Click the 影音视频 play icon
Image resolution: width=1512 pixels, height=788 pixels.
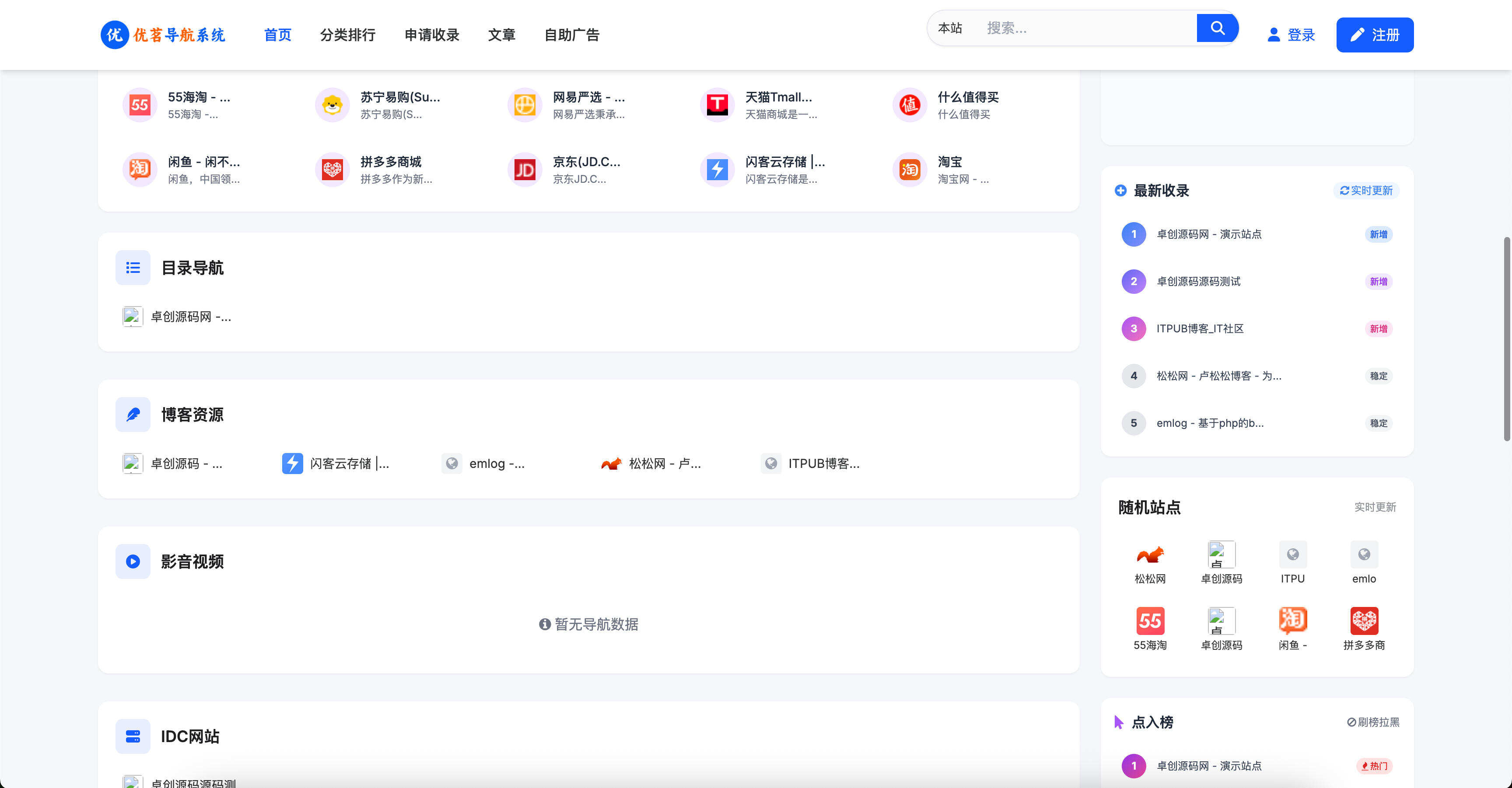[133, 561]
